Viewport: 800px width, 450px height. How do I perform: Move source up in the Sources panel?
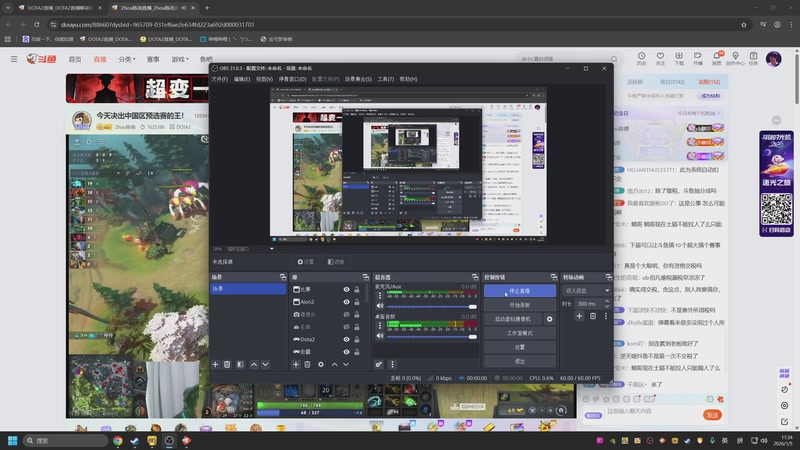coord(334,364)
